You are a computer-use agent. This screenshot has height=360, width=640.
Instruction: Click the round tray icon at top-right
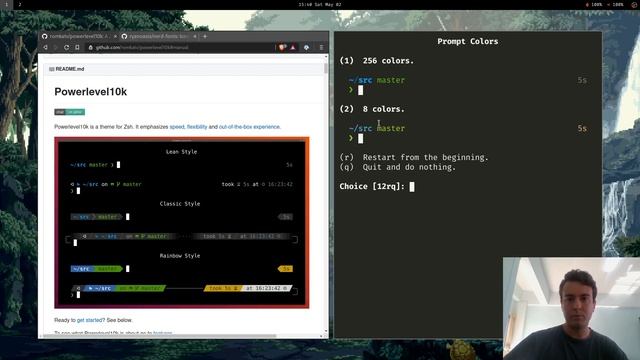[x=634, y=4]
